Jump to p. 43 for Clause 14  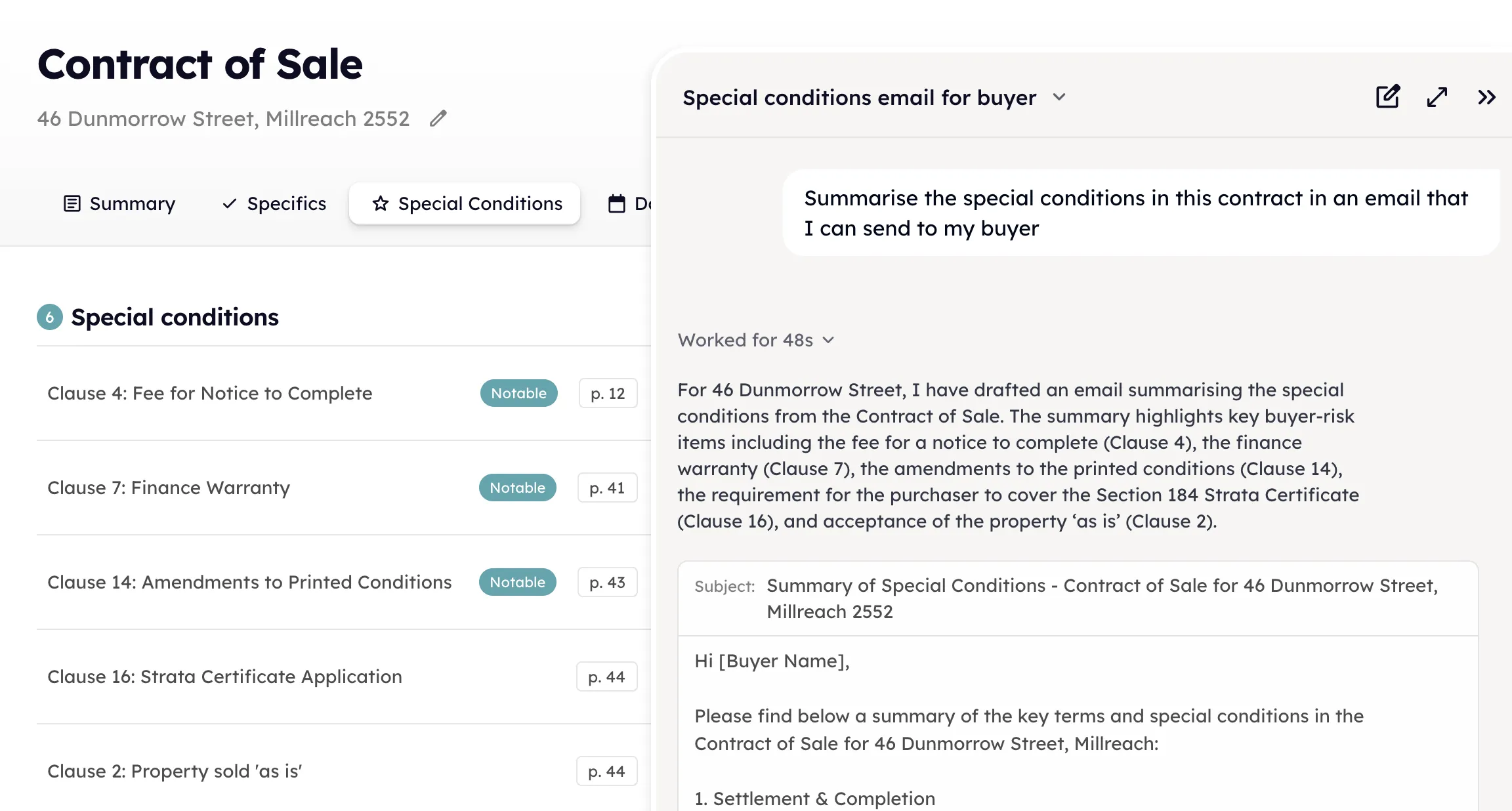point(607,582)
